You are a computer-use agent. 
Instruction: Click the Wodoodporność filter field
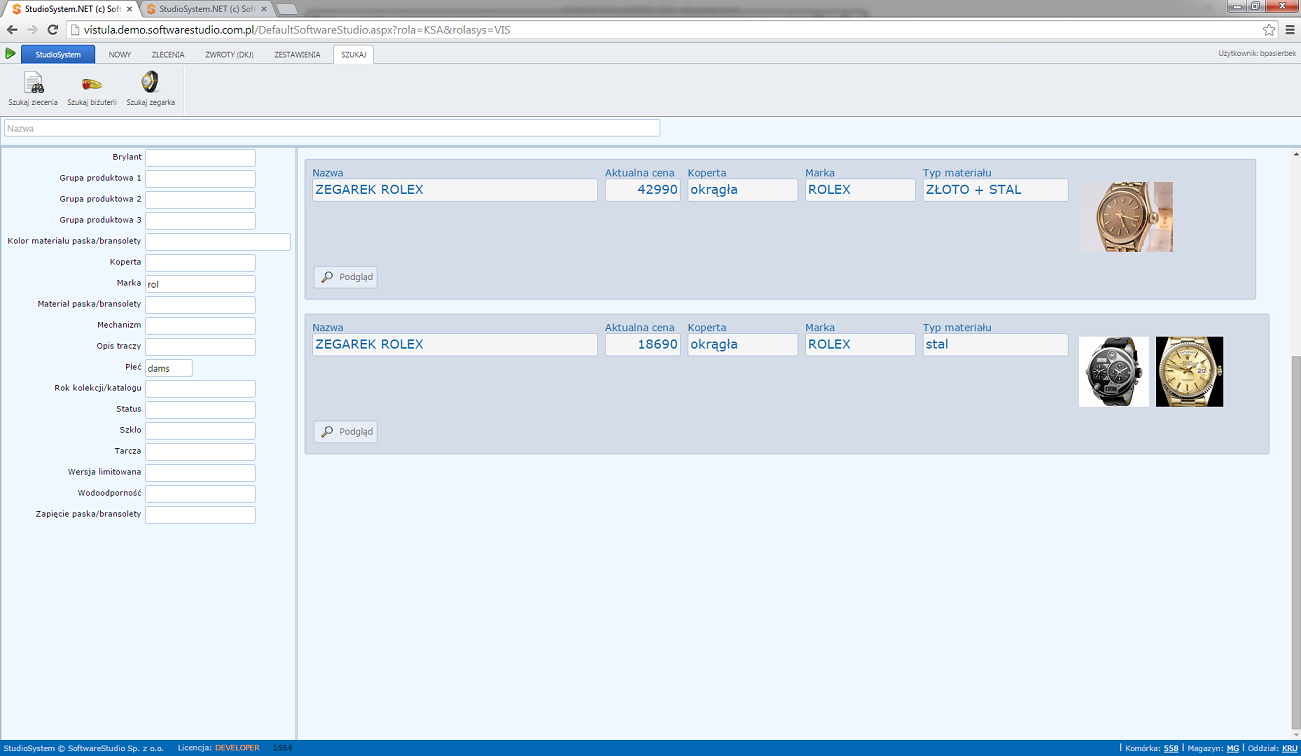tap(200, 494)
